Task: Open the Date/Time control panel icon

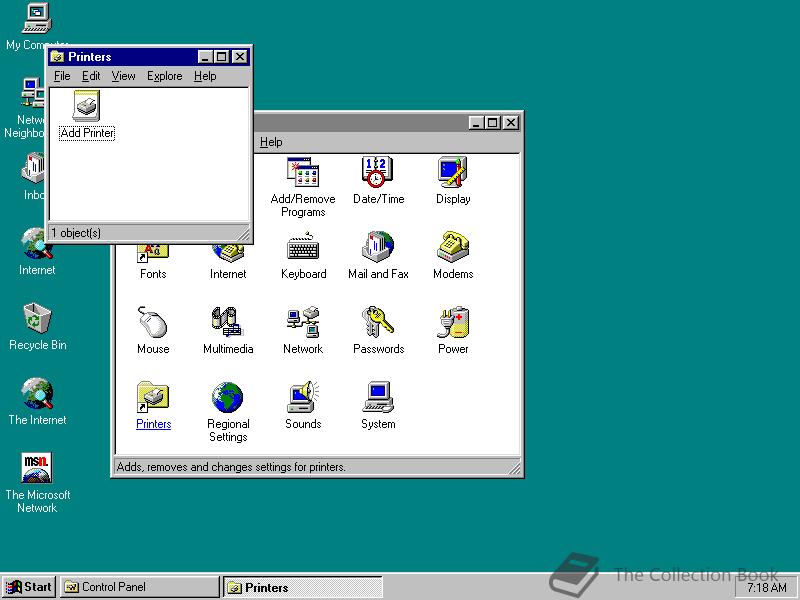Action: 378,172
